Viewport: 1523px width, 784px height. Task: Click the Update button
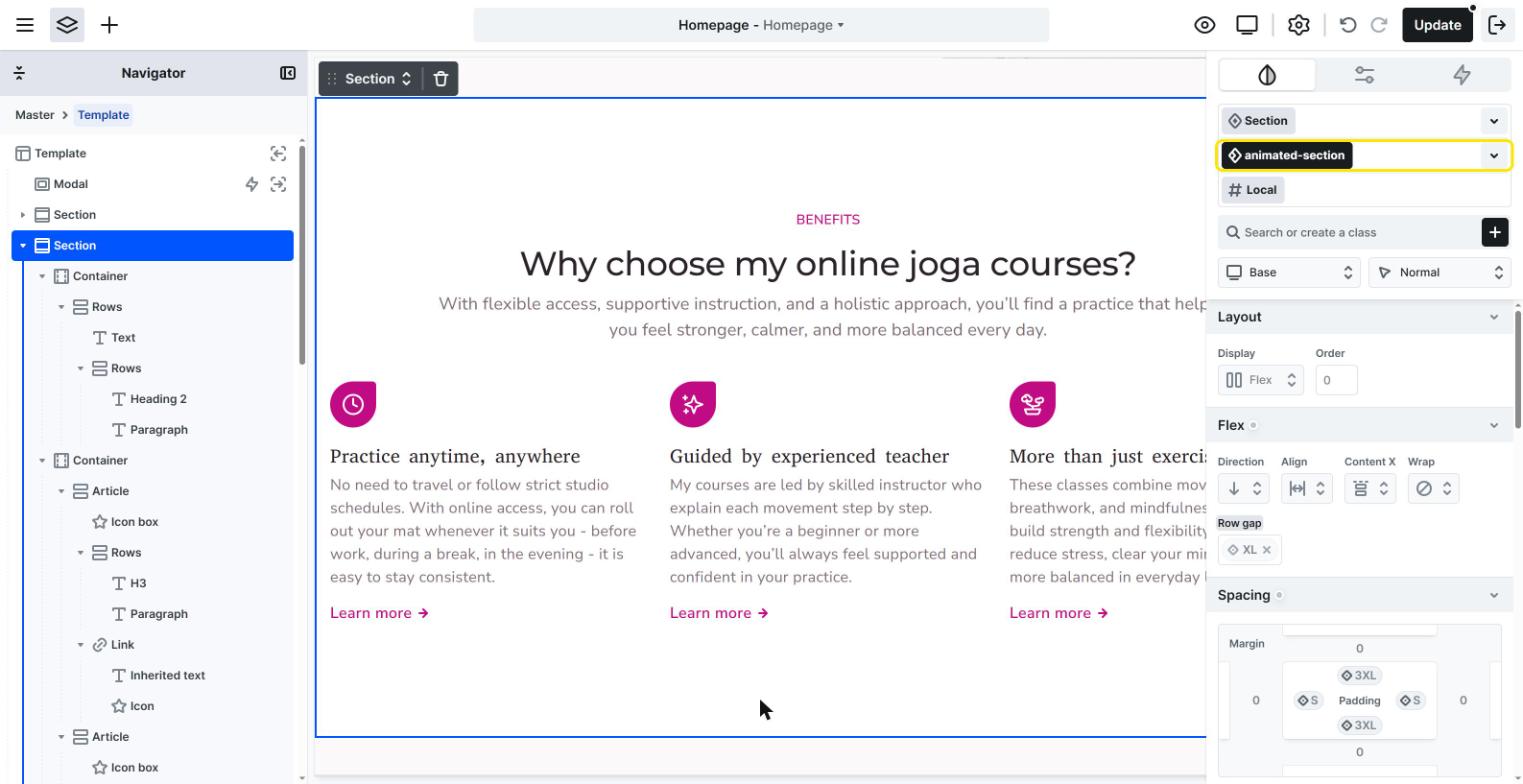(1438, 25)
